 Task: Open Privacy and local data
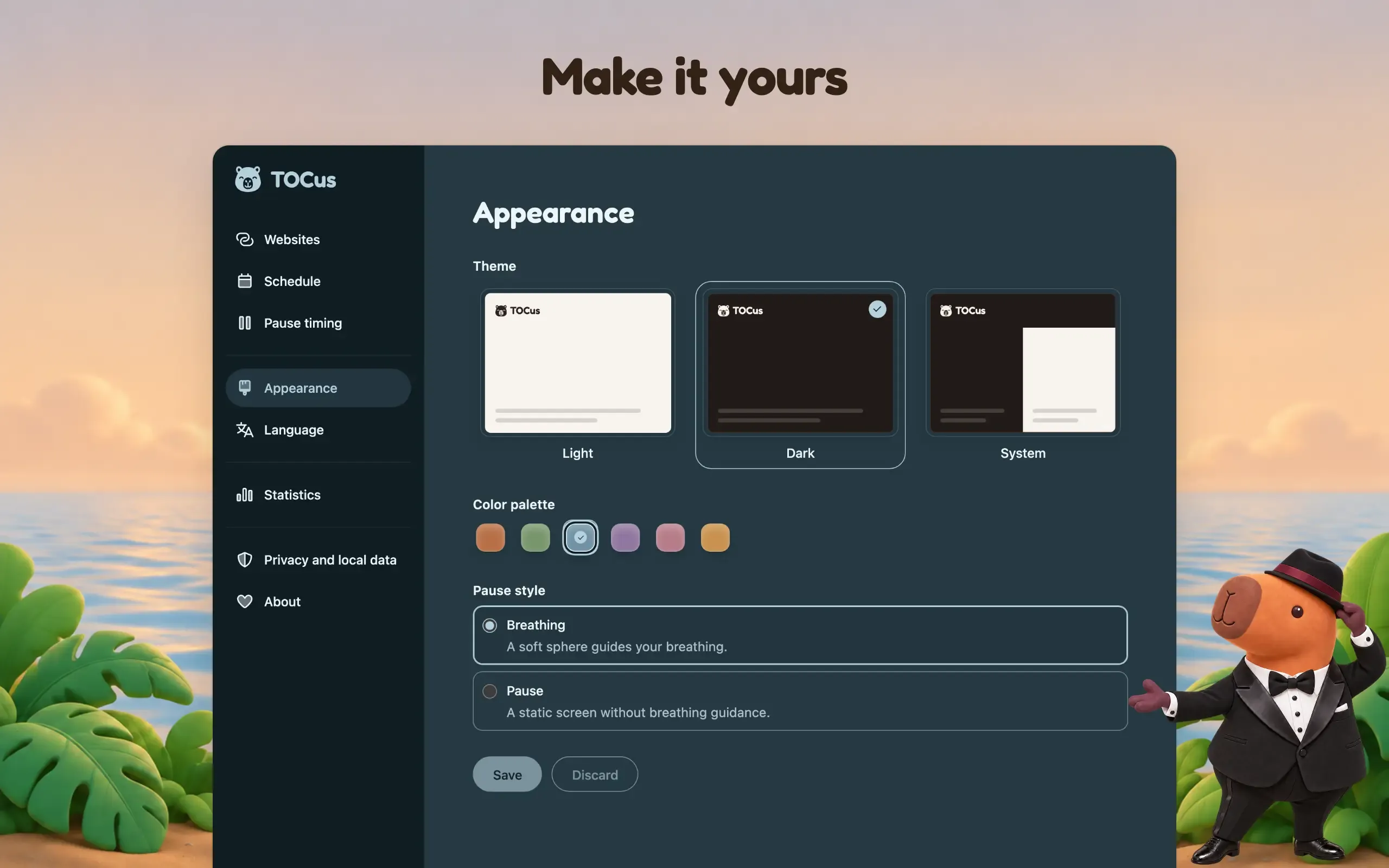330,559
